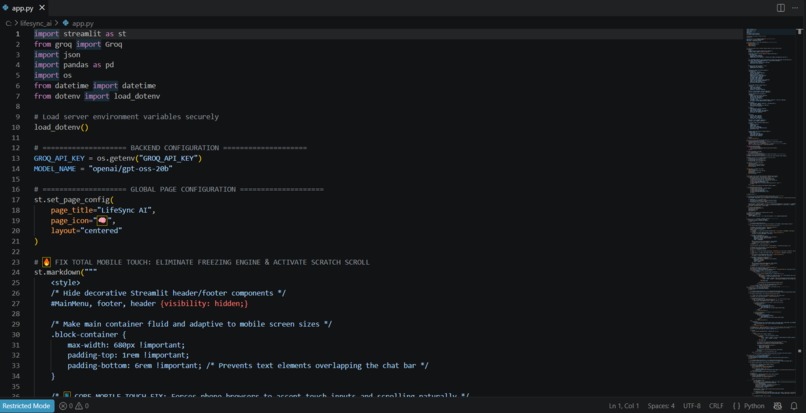This screenshot has height=413, width=806.
Task: Click the "st.set_page_config(" line
Action: pyautogui.click(x=74, y=200)
